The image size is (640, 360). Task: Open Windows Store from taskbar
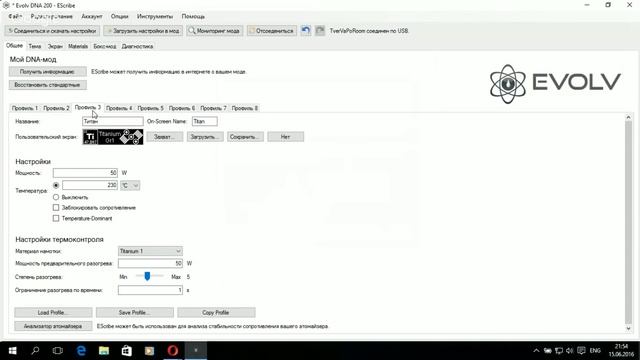[127, 351]
